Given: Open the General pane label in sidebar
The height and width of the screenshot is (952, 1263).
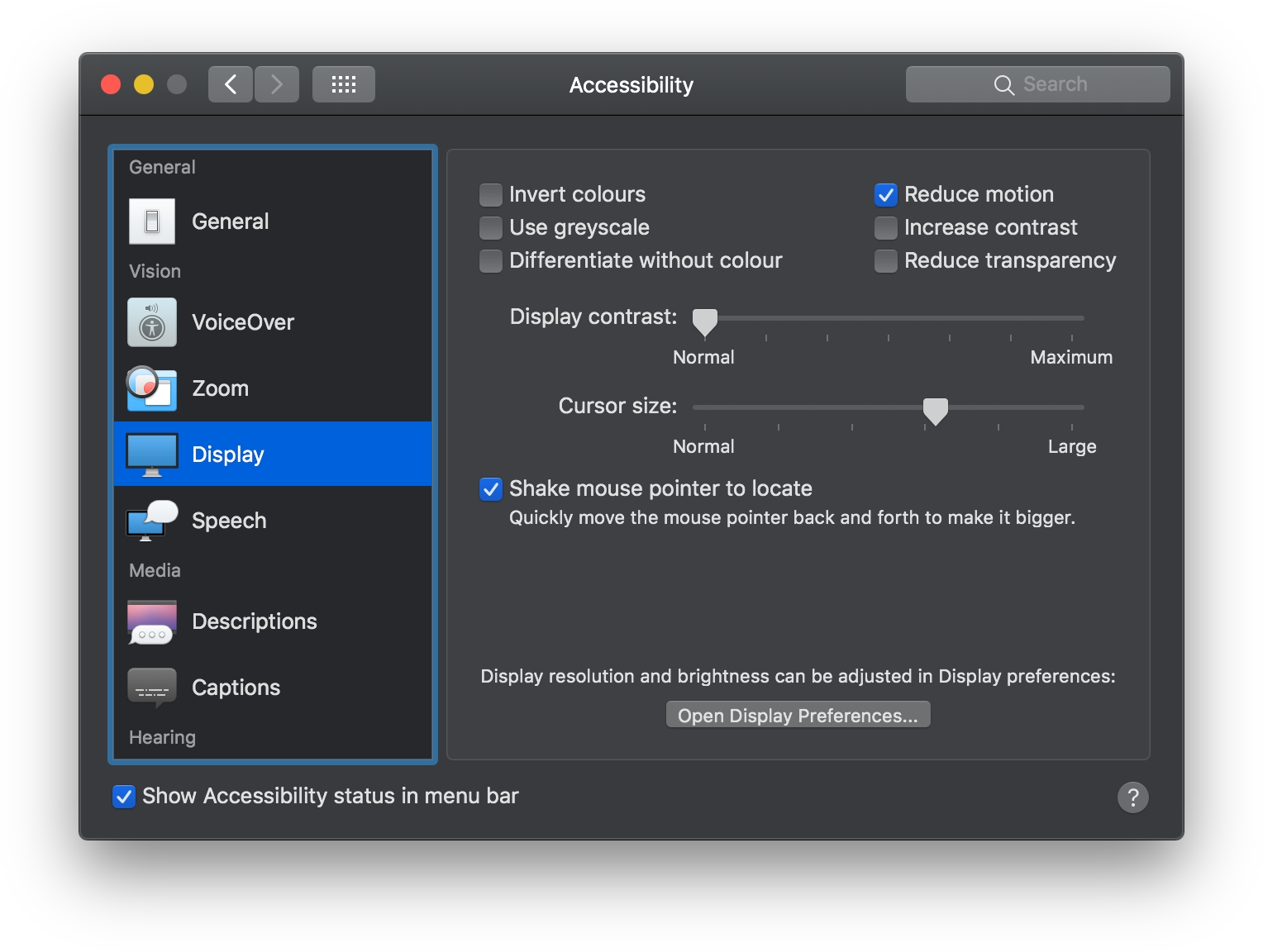Looking at the screenshot, I should (231, 221).
